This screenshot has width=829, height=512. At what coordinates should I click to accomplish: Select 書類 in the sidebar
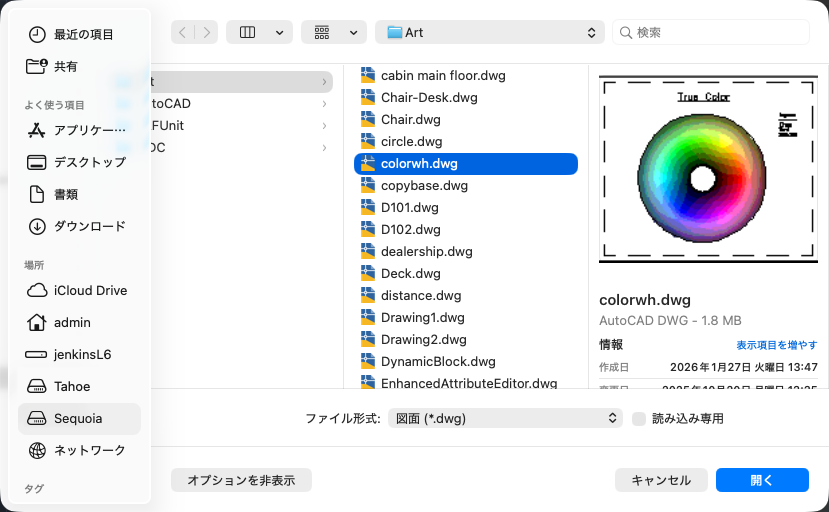[x=79, y=194]
